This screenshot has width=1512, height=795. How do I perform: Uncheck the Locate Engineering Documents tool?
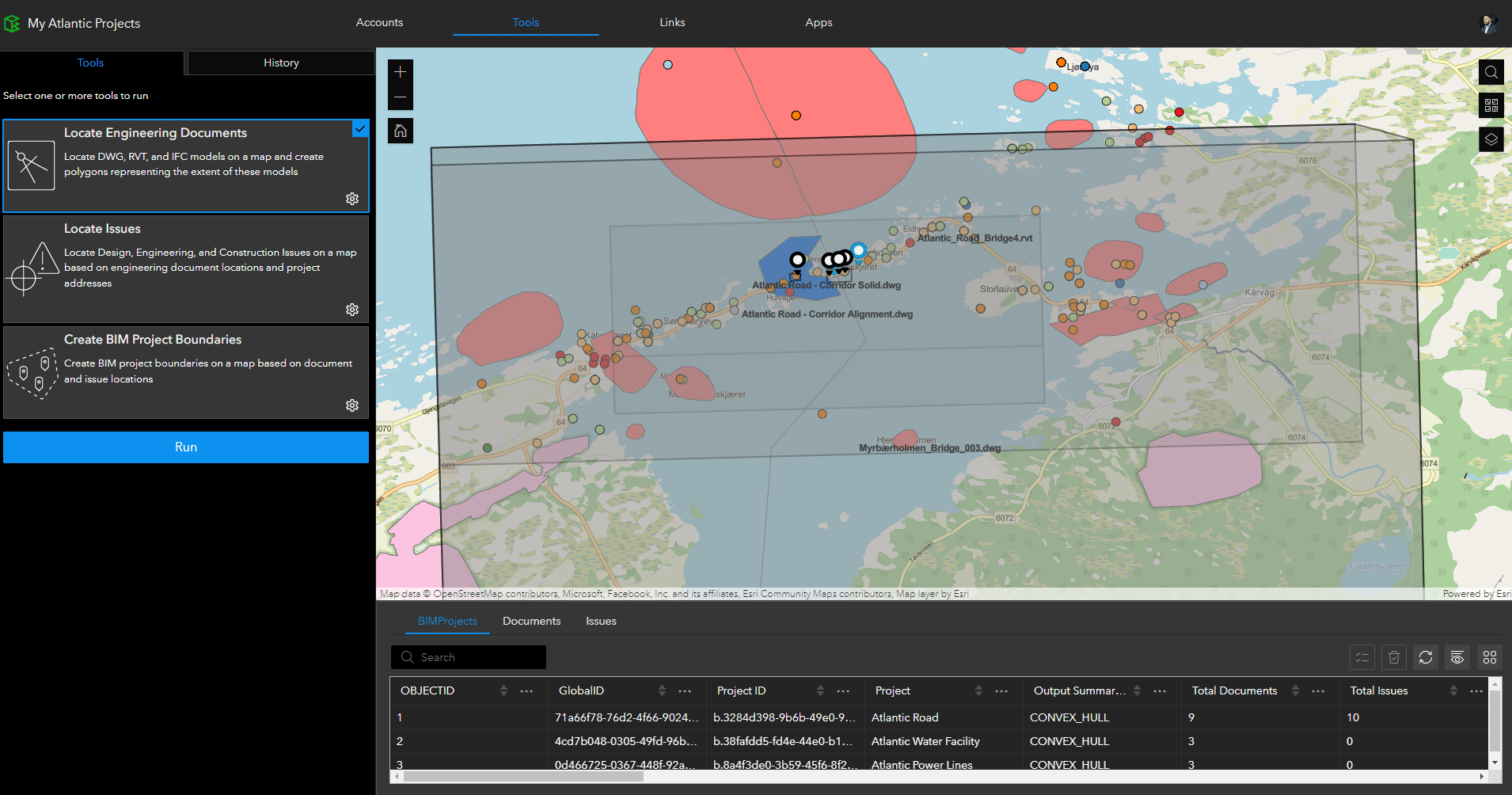coord(360,128)
